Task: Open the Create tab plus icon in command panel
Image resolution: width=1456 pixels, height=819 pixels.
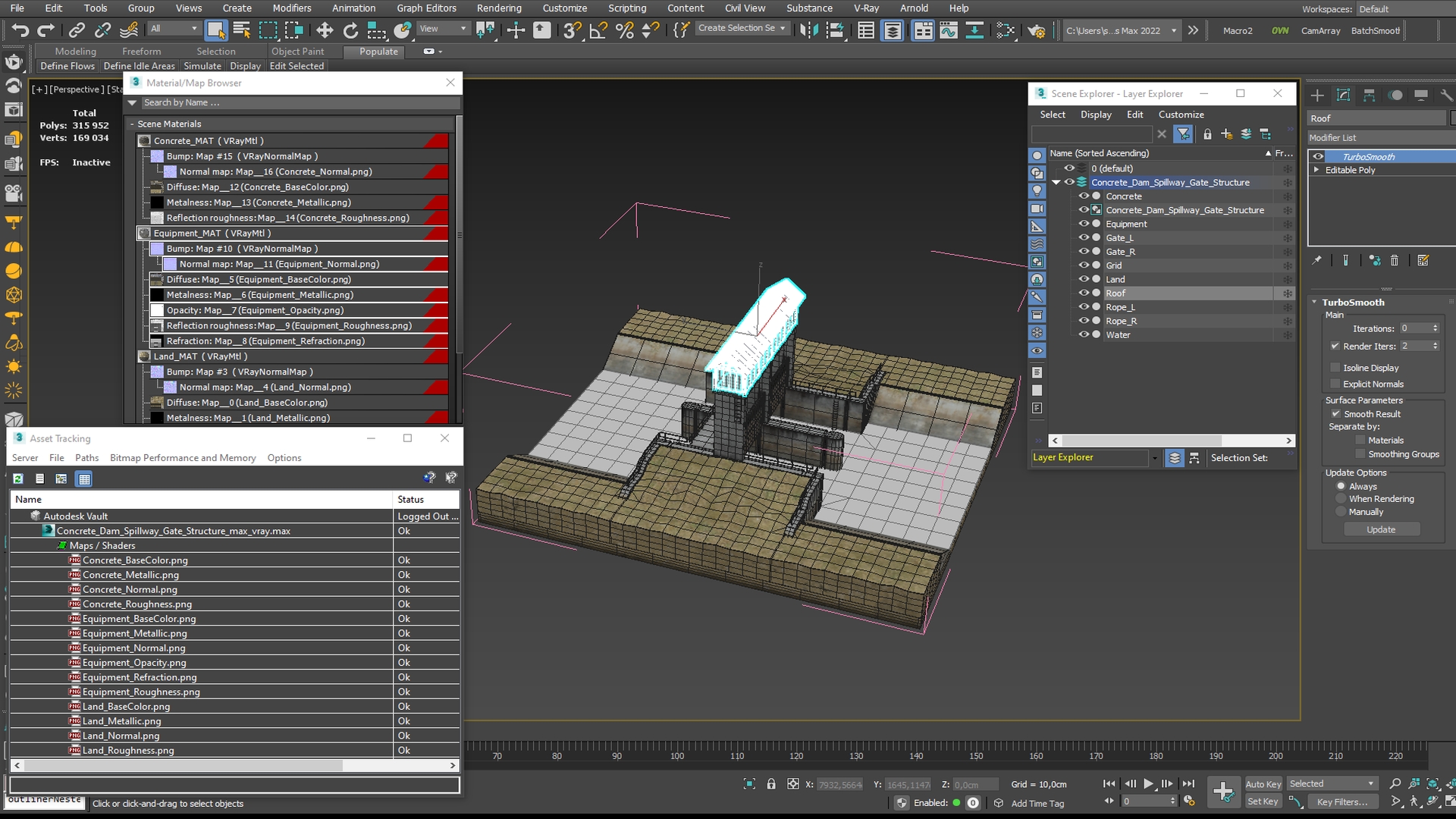Action: coord(1317,96)
